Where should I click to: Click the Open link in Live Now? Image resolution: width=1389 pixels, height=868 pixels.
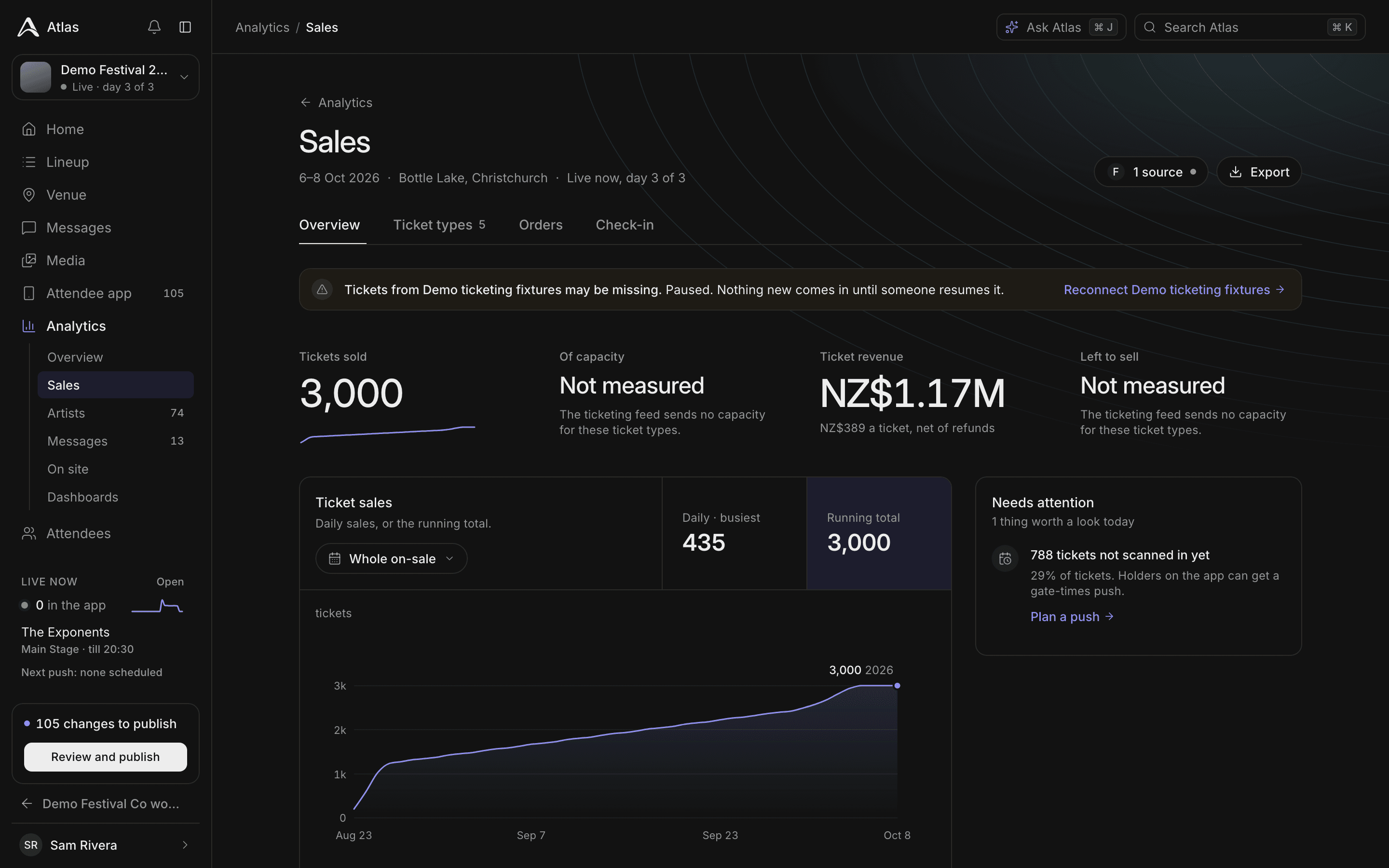tap(170, 582)
